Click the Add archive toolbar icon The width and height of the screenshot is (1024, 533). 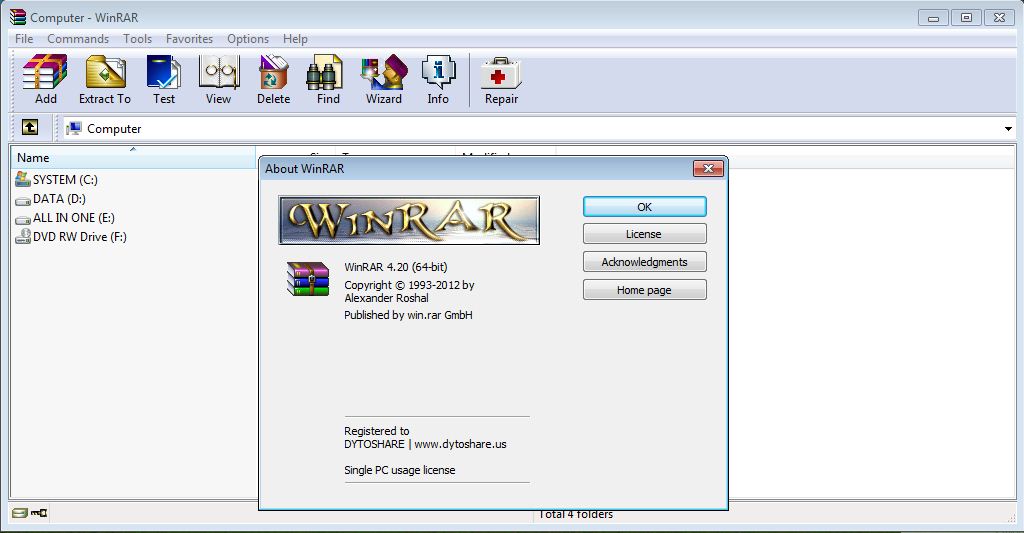coord(45,80)
